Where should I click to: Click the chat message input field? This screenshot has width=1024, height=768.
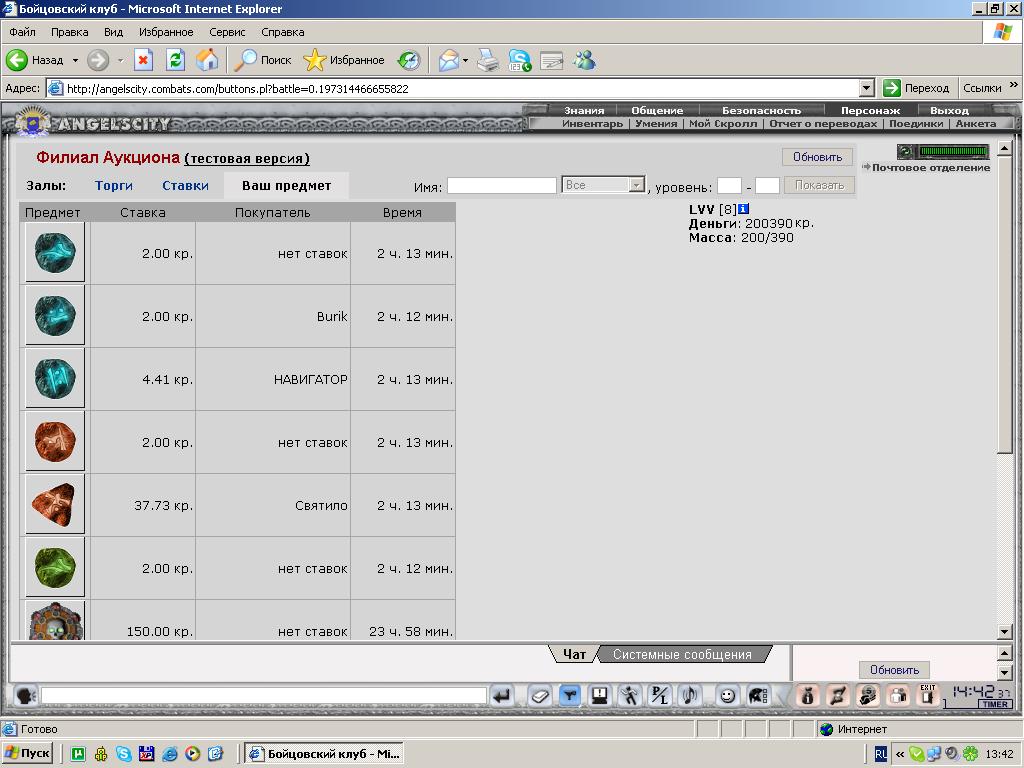point(264,696)
